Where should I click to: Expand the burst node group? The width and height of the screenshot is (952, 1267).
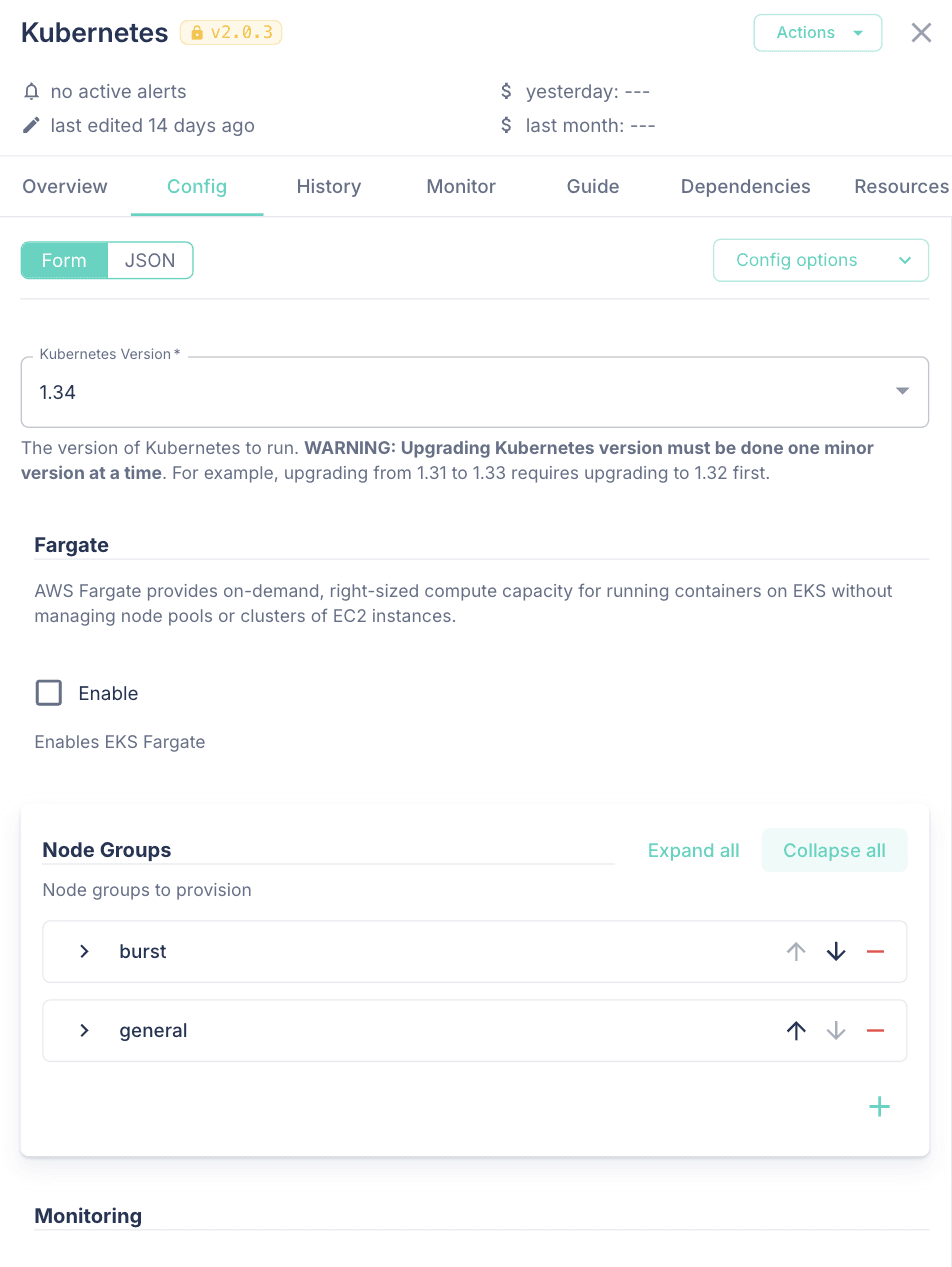[x=84, y=952]
